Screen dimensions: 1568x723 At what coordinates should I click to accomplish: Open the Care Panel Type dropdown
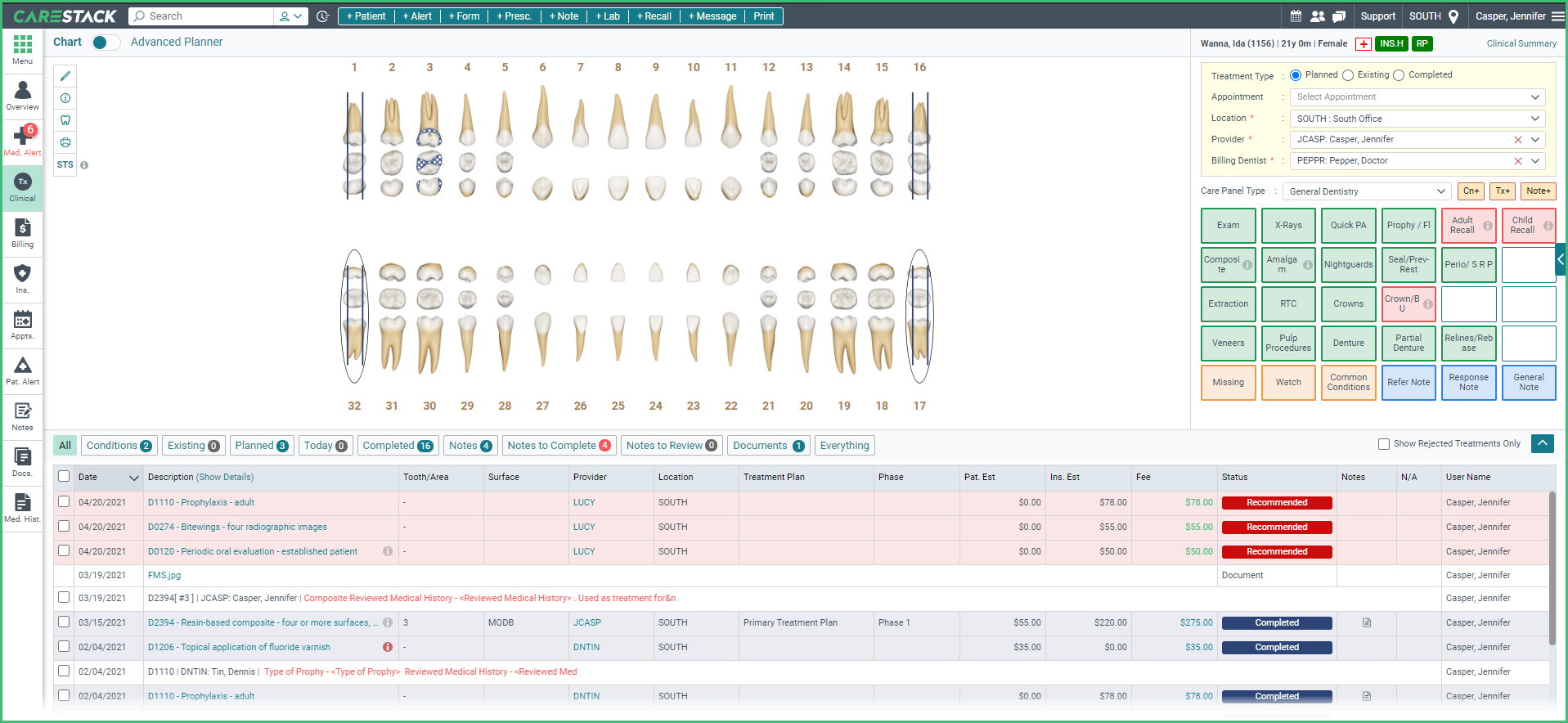[1367, 191]
